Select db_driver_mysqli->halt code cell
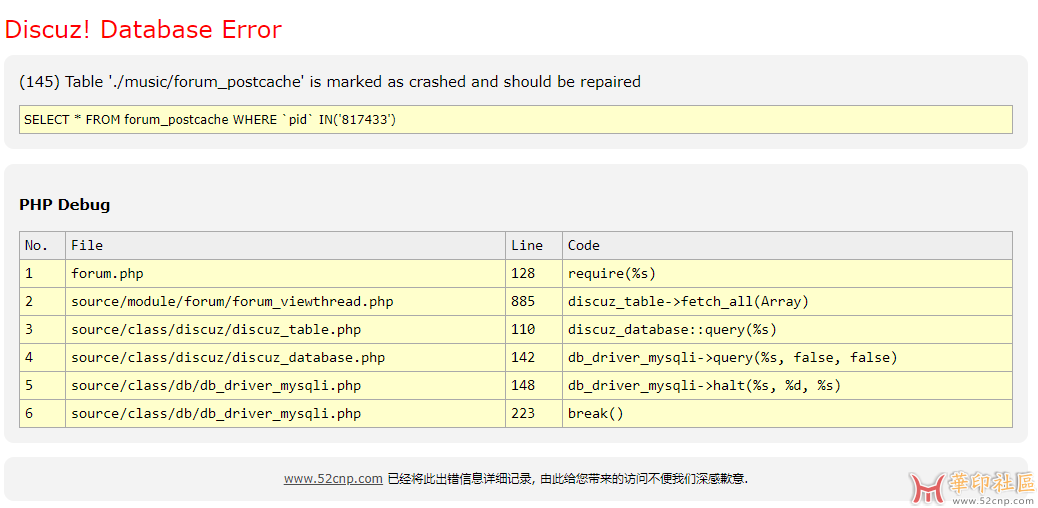Viewport: 1038px width, 508px height. pyautogui.click(x=788, y=385)
